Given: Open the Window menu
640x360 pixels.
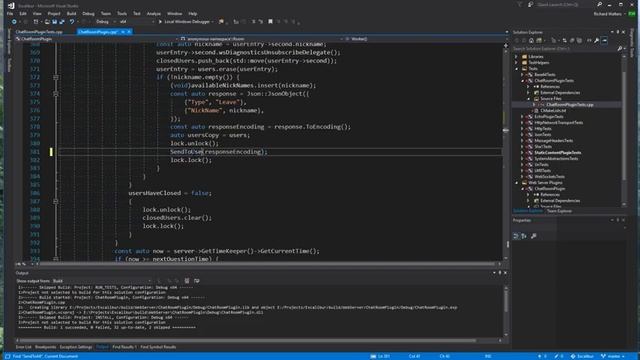Looking at the screenshot, I should [174, 13].
